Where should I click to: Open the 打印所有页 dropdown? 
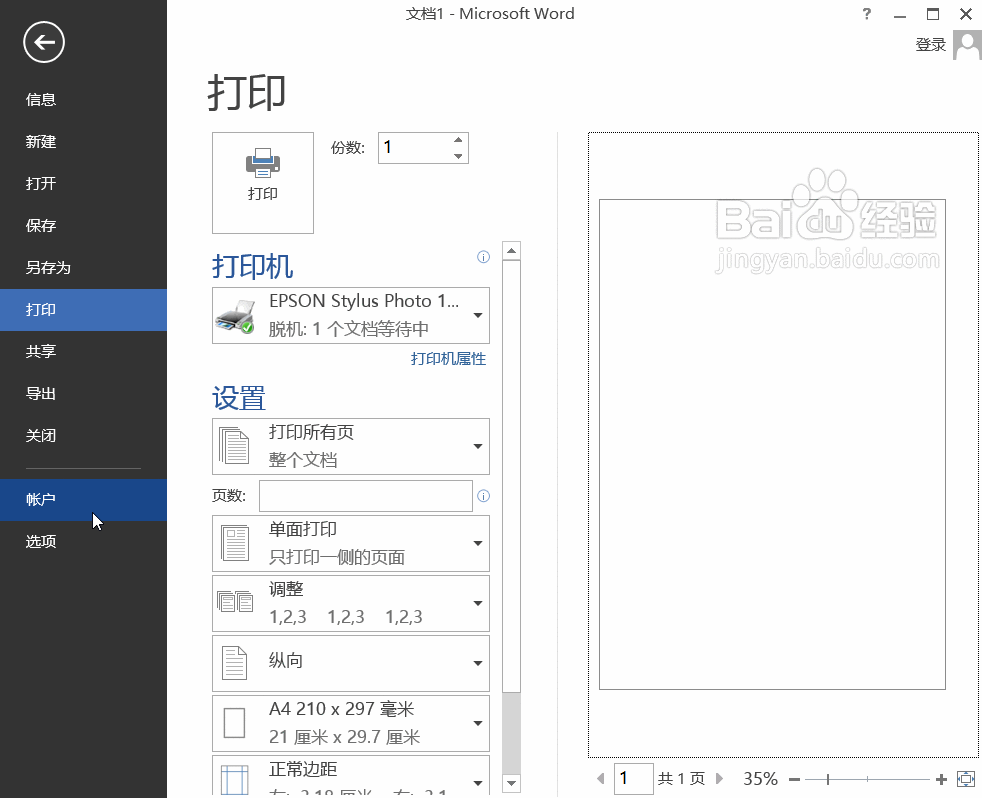coord(351,446)
